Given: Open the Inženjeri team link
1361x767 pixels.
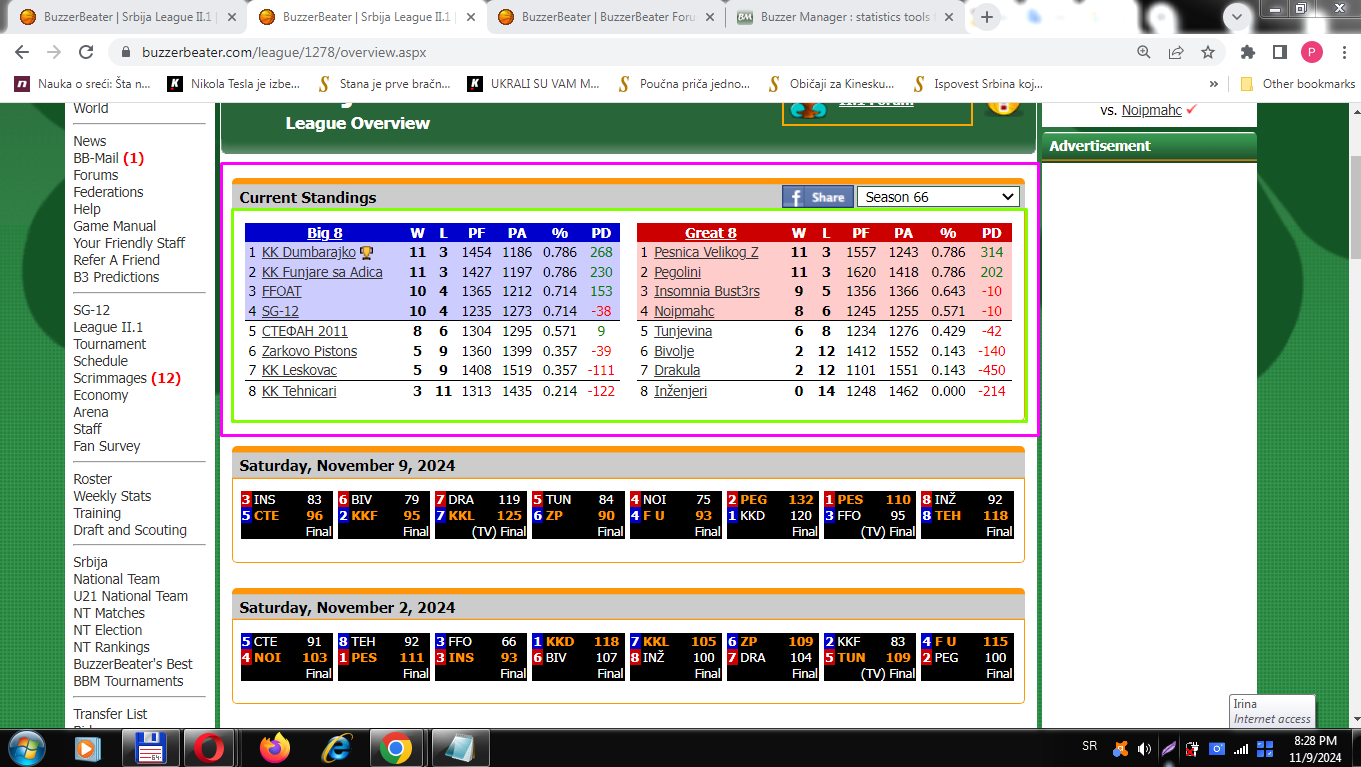Looking at the screenshot, I should point(680,391).
